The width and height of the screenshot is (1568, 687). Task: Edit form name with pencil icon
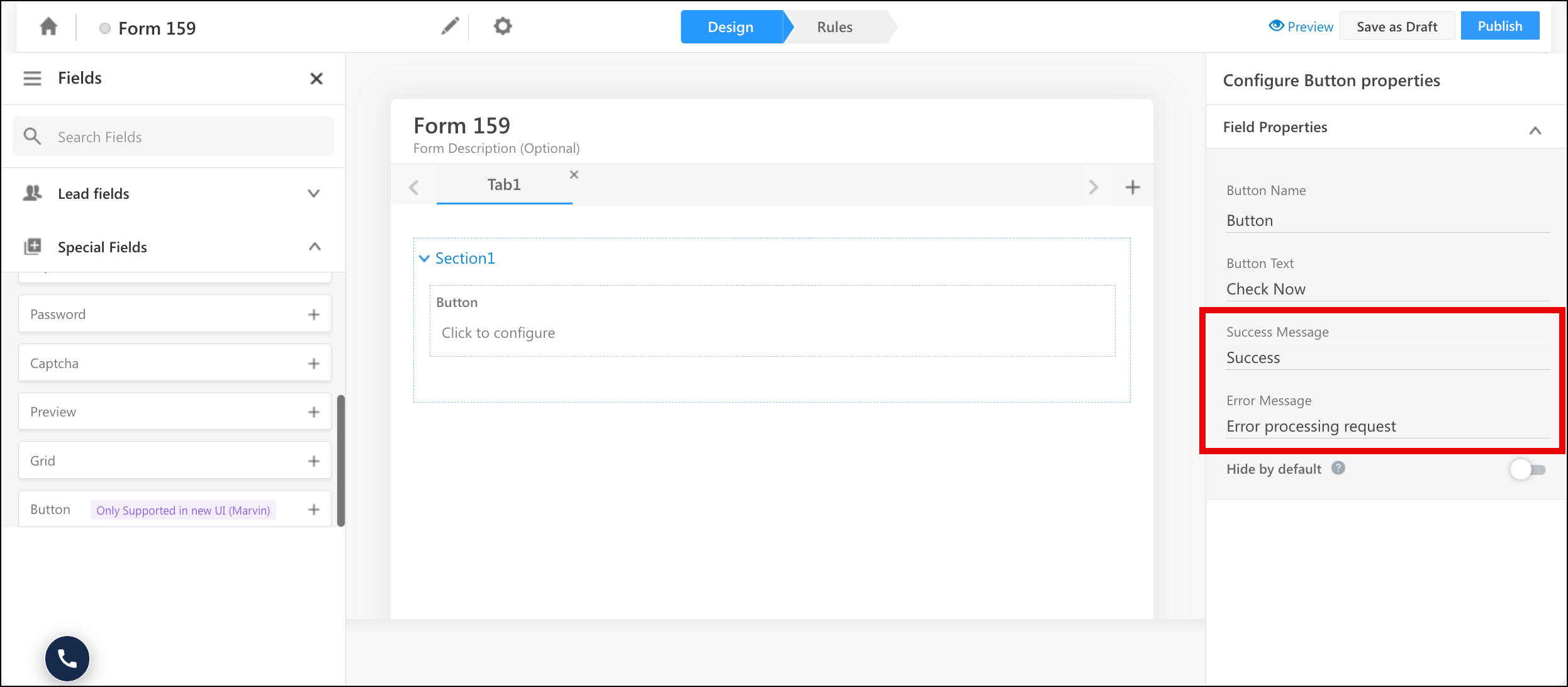tap(450, 26)
